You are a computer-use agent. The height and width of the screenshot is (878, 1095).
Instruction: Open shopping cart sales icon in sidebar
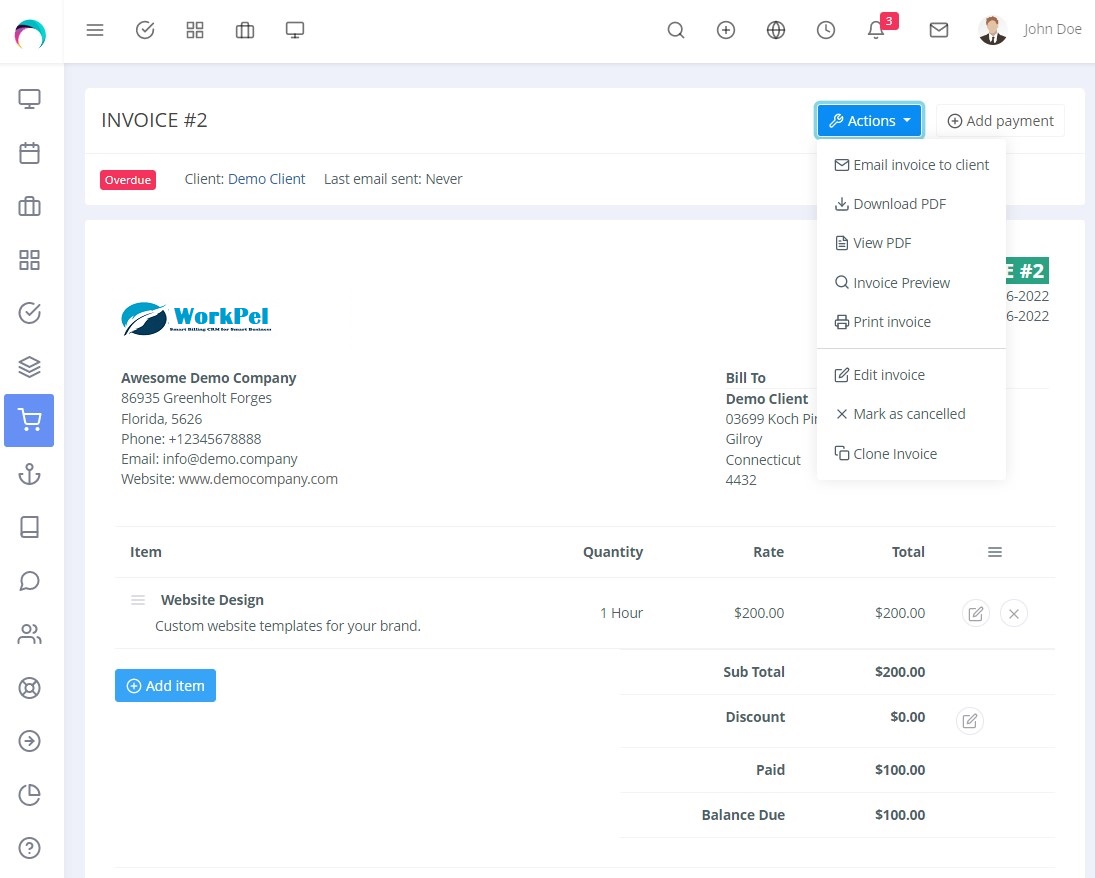(29, 420)
